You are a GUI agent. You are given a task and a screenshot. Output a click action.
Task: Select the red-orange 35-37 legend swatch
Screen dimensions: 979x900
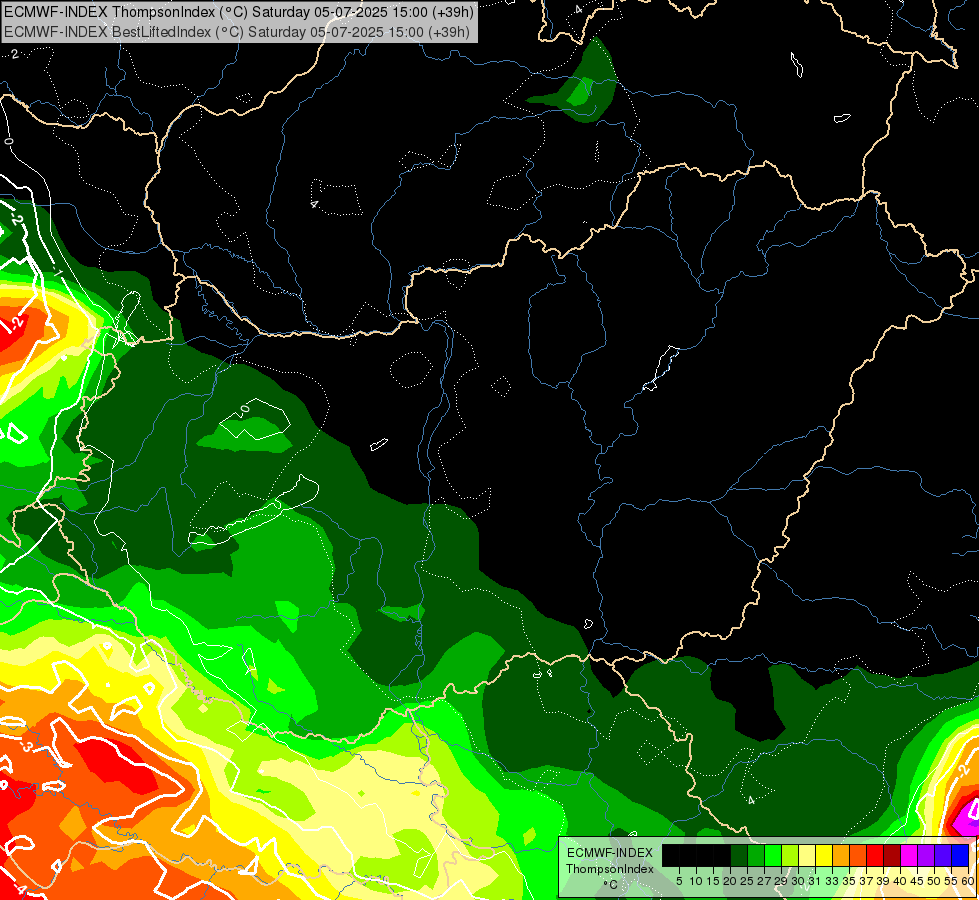pyautogui.click(x=858, y=855)
